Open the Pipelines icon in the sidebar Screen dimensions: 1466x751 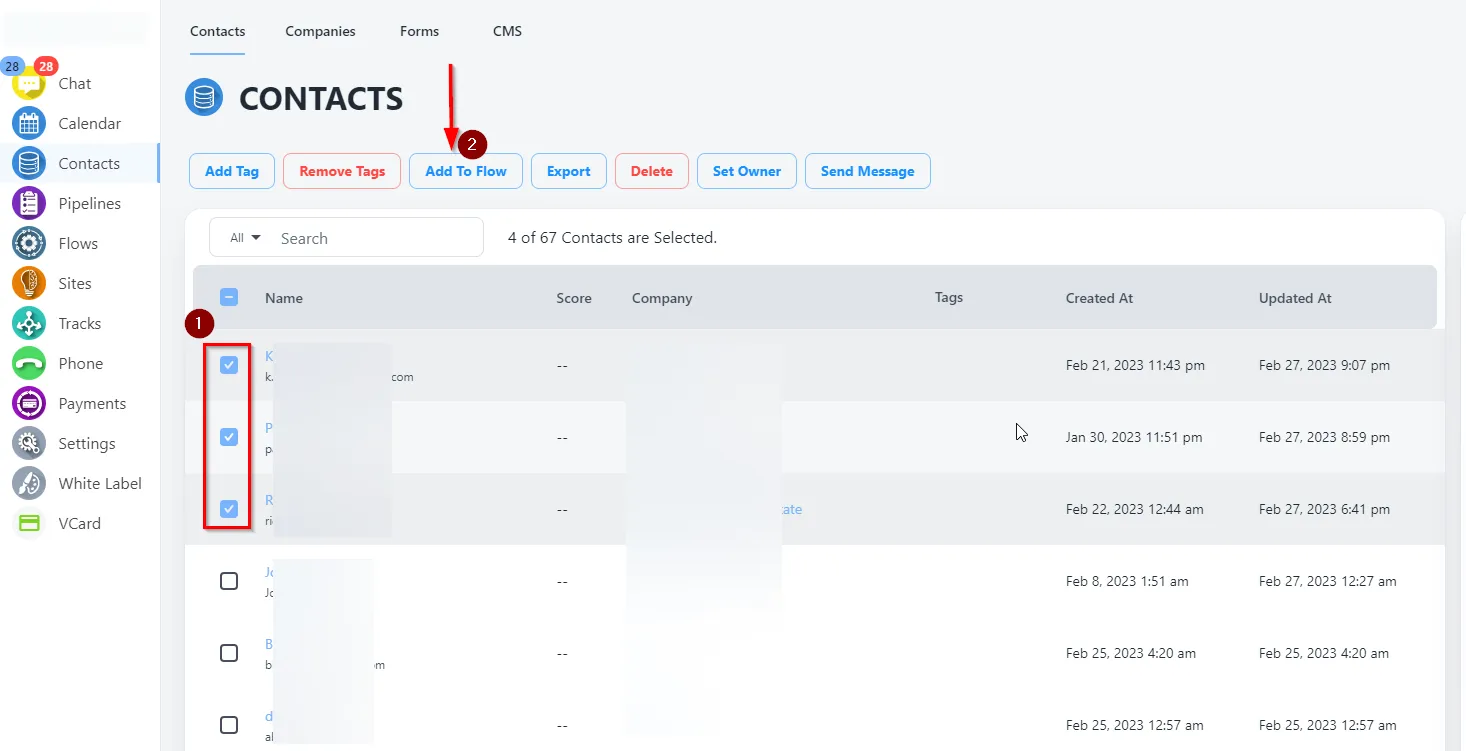point(29,204)
